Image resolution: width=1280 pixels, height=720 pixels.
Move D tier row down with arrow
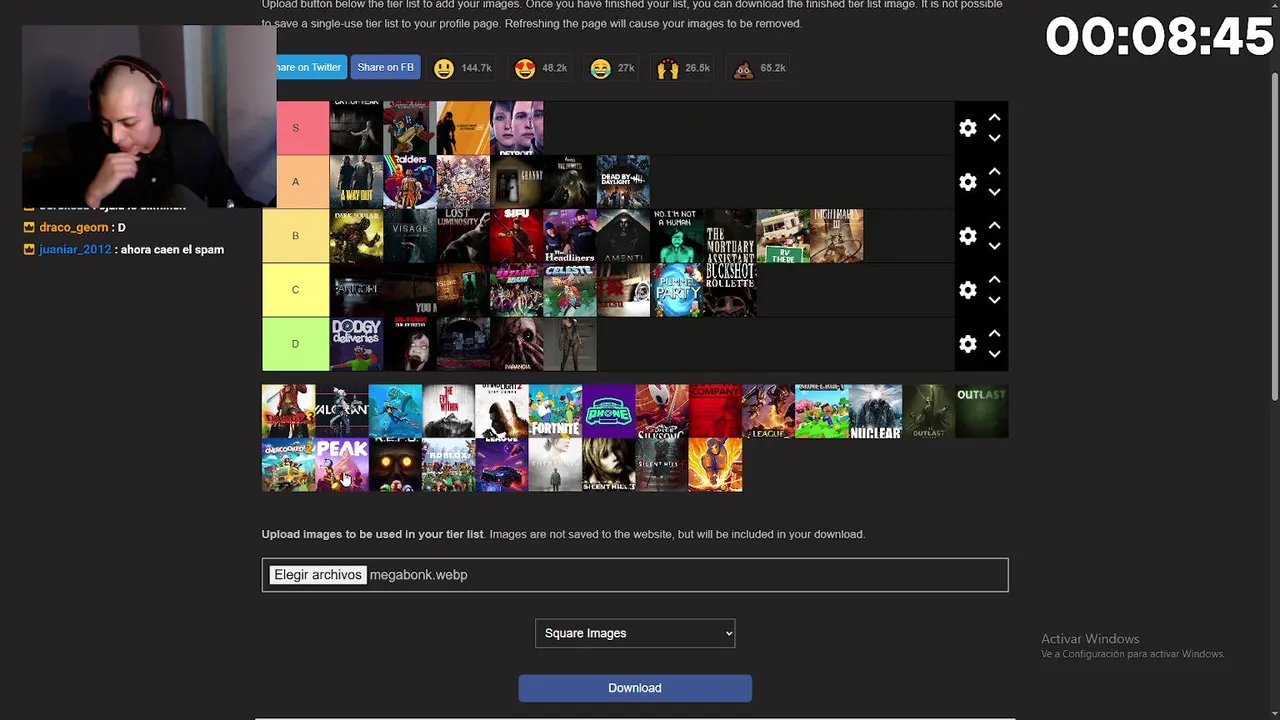pyautogui.click(x=994, y=355)
